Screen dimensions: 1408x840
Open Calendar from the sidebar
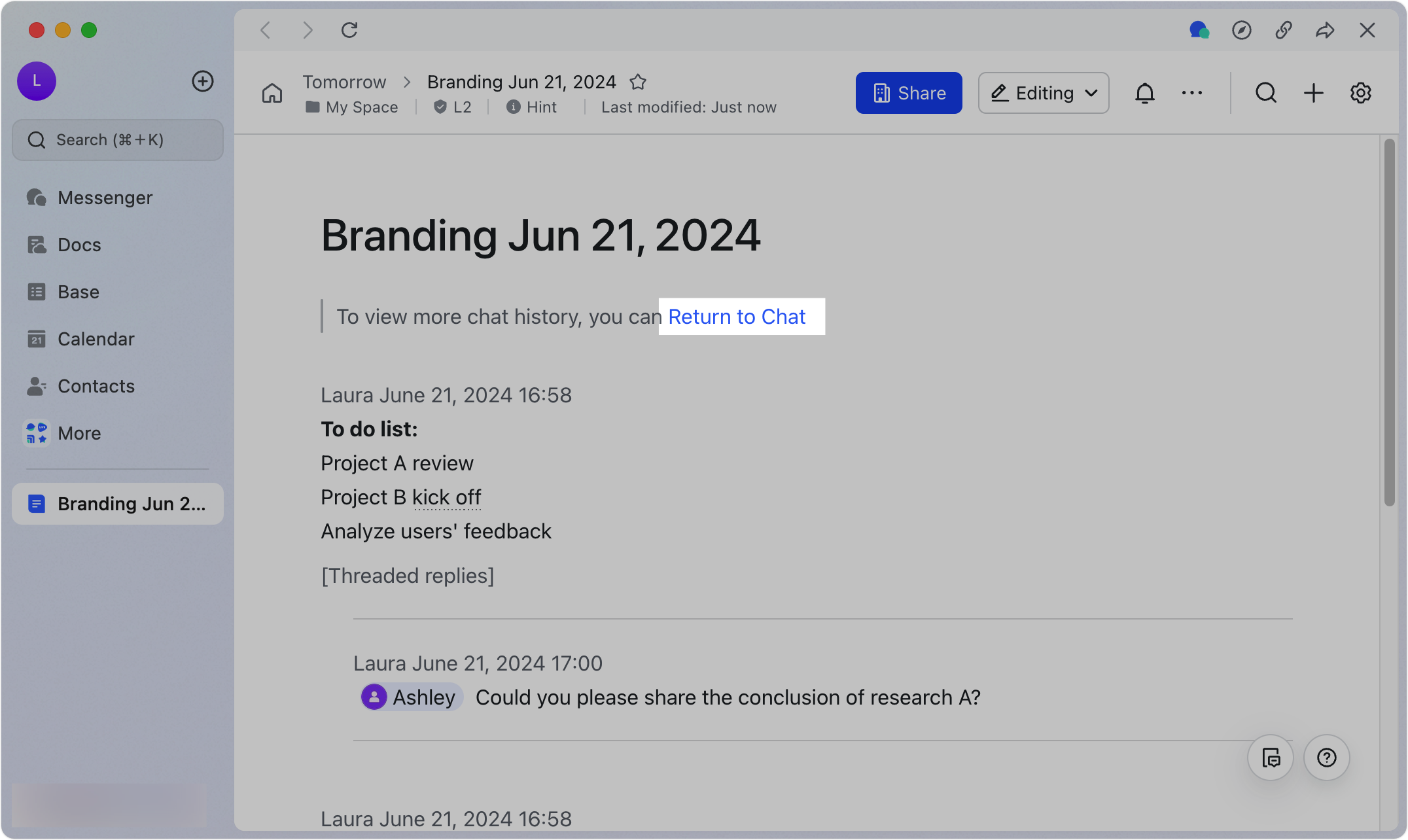click(96, 339)
